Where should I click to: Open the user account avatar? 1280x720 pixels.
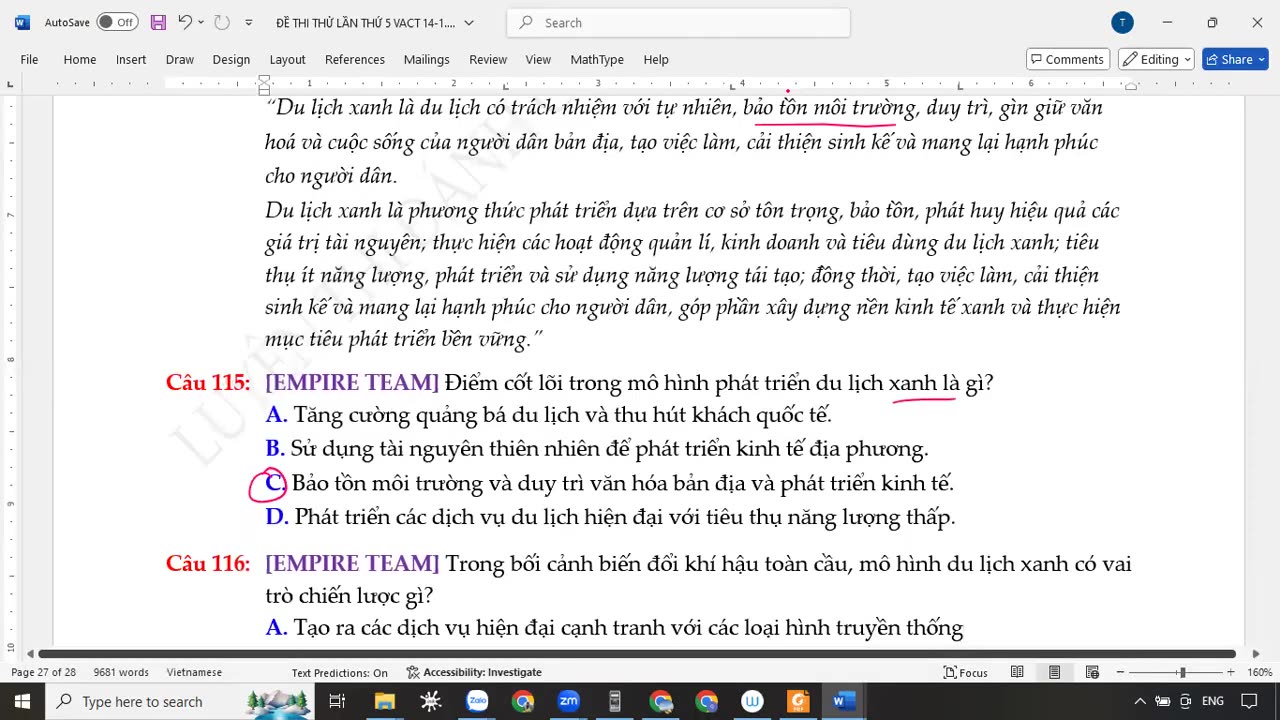[x=1122, y=22]
